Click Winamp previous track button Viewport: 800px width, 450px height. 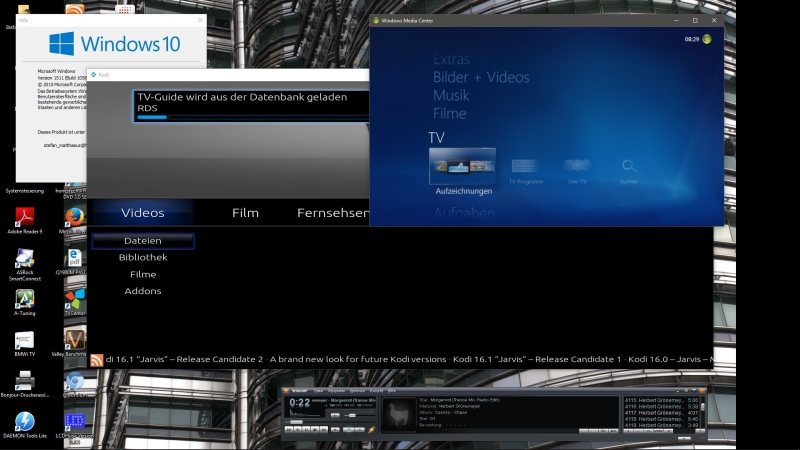(289, 429)
